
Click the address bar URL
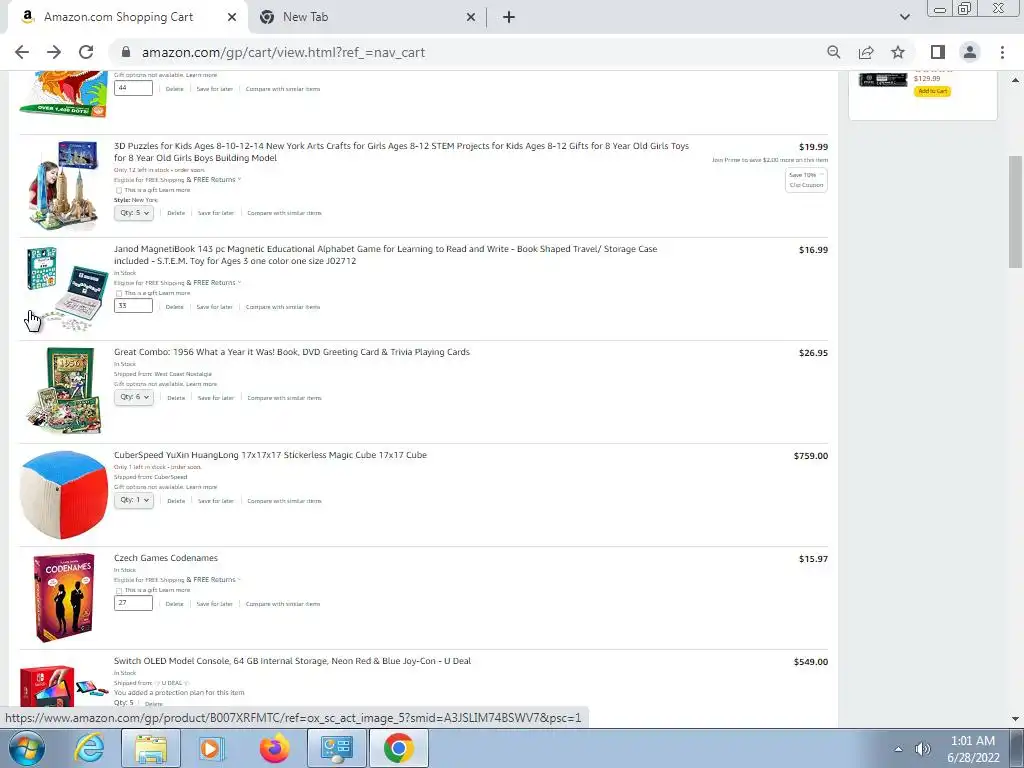[283, 52]
